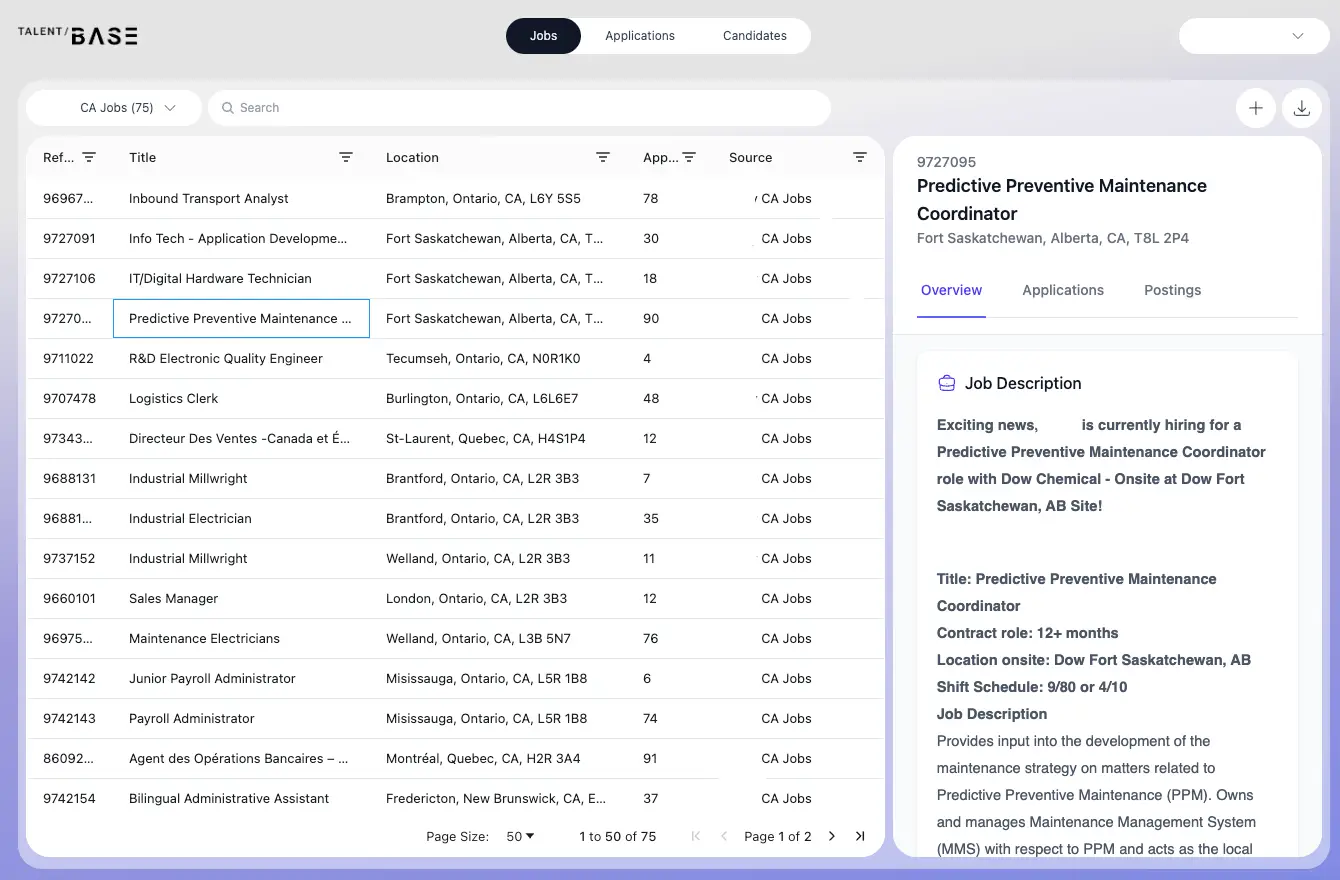
Task: Click reference number 9727091
Action: click(x=69, y=238)
